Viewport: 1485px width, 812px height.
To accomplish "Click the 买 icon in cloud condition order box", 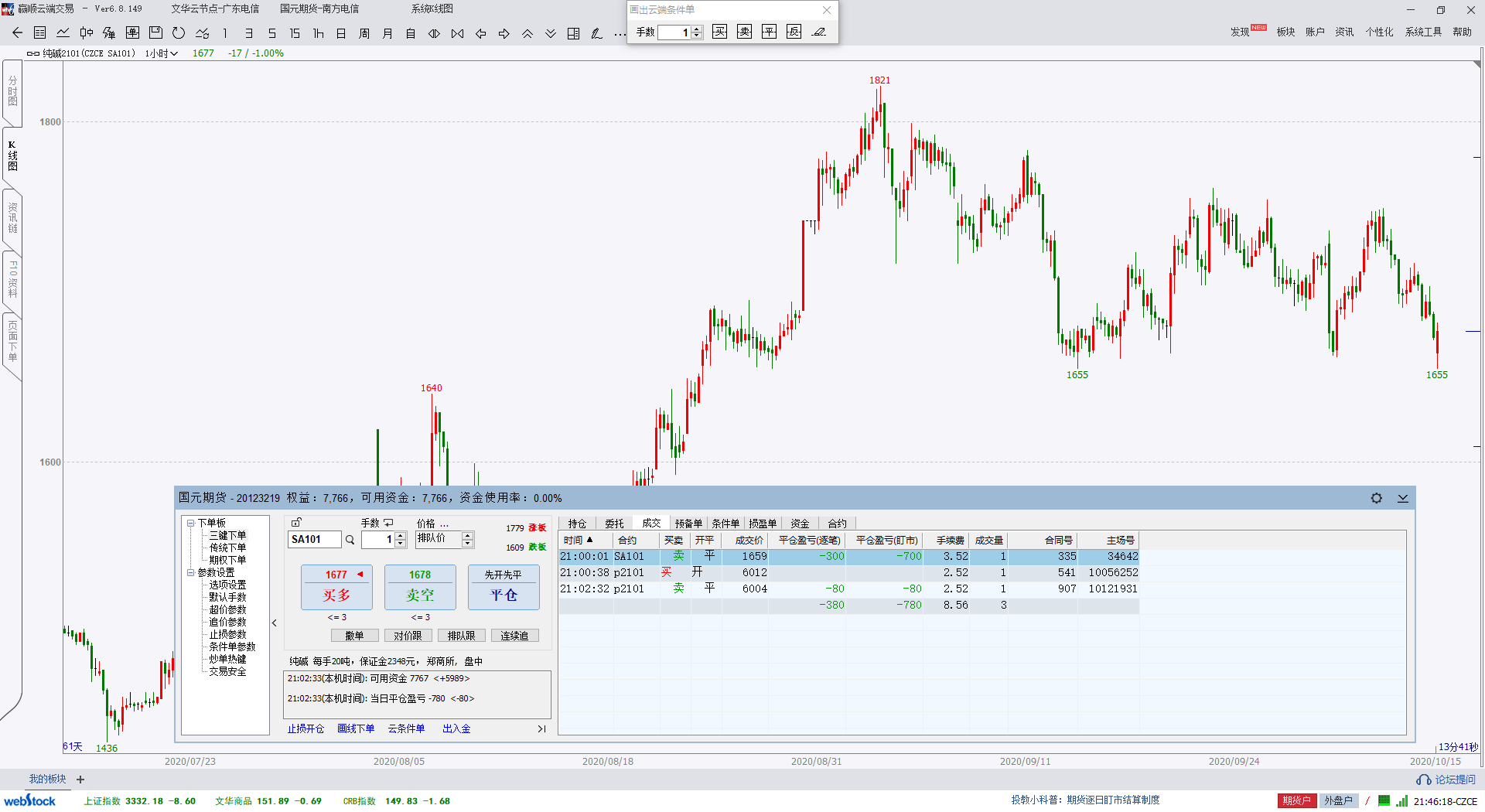I will (719, 32).
